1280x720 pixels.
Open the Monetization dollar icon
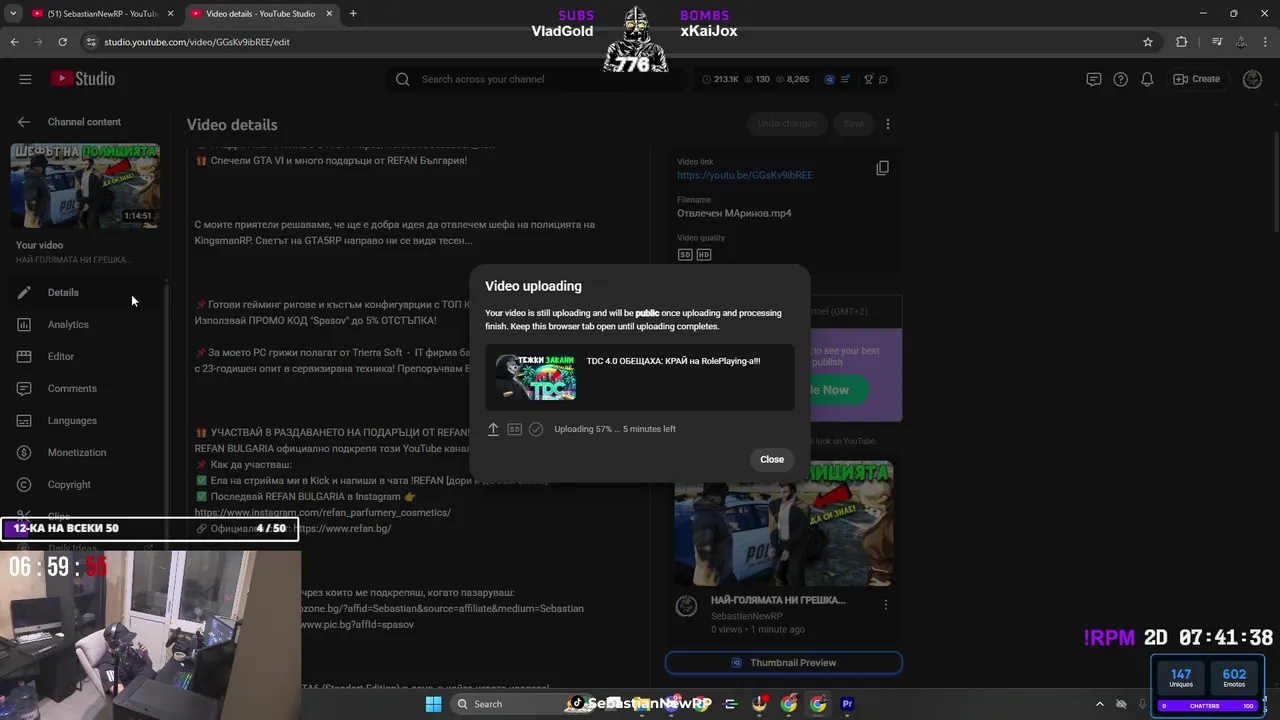(24, 452)
